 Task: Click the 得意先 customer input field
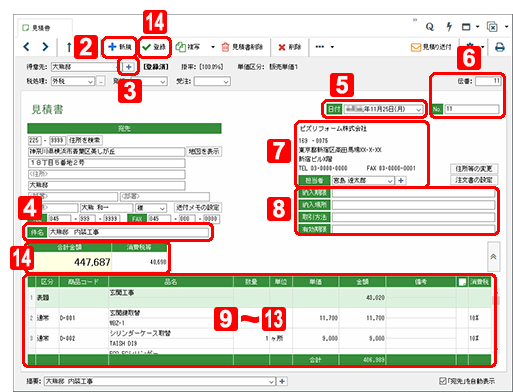coord(85,67)
